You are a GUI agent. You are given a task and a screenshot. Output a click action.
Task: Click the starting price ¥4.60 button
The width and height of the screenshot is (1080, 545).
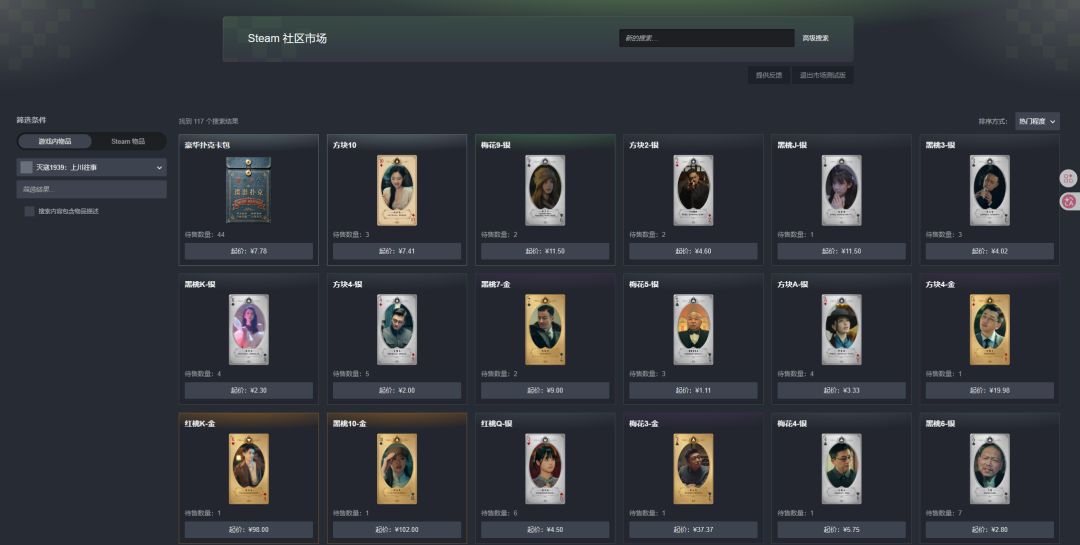point(693,251)
